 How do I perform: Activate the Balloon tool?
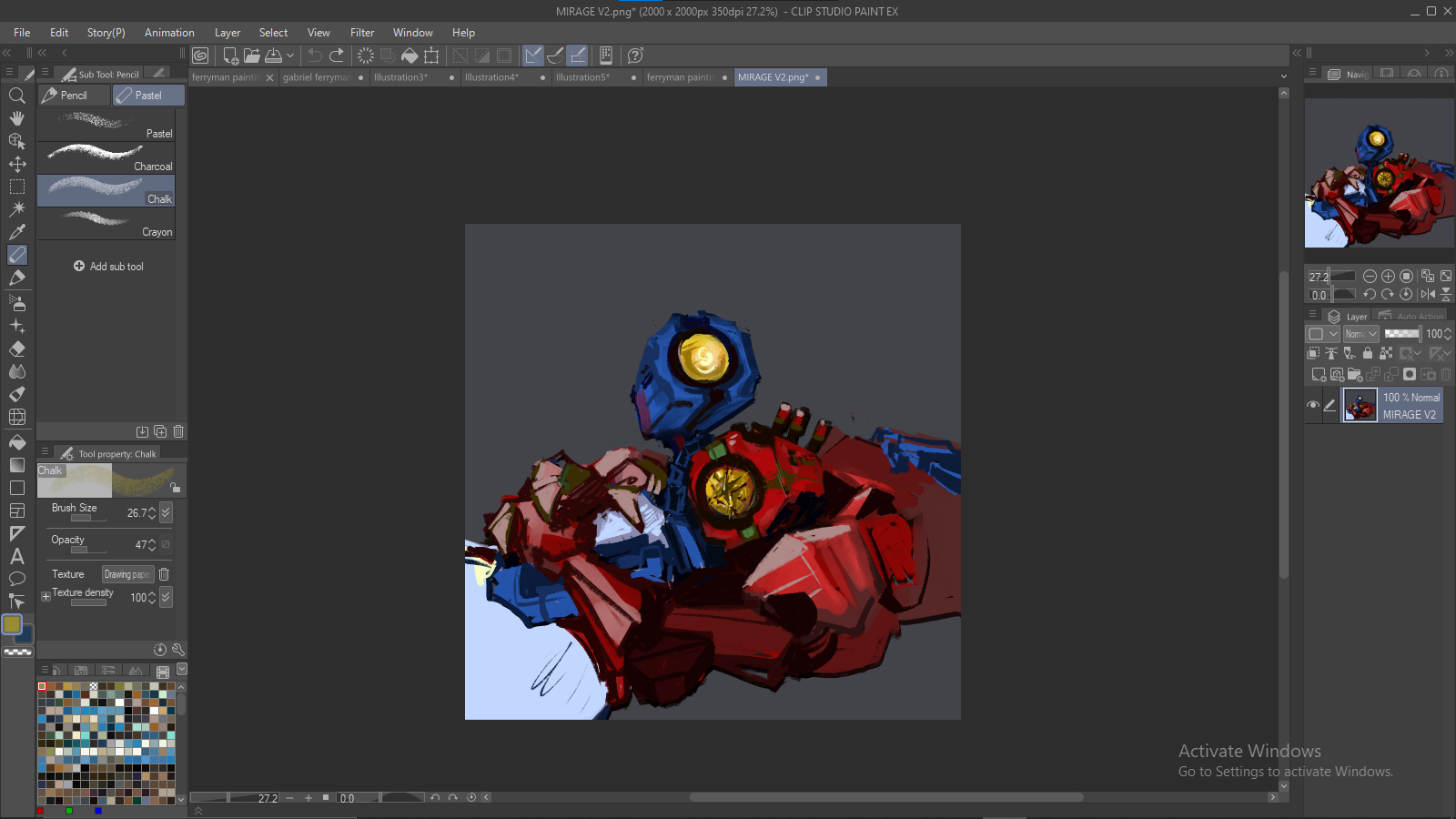pos(16,579)
